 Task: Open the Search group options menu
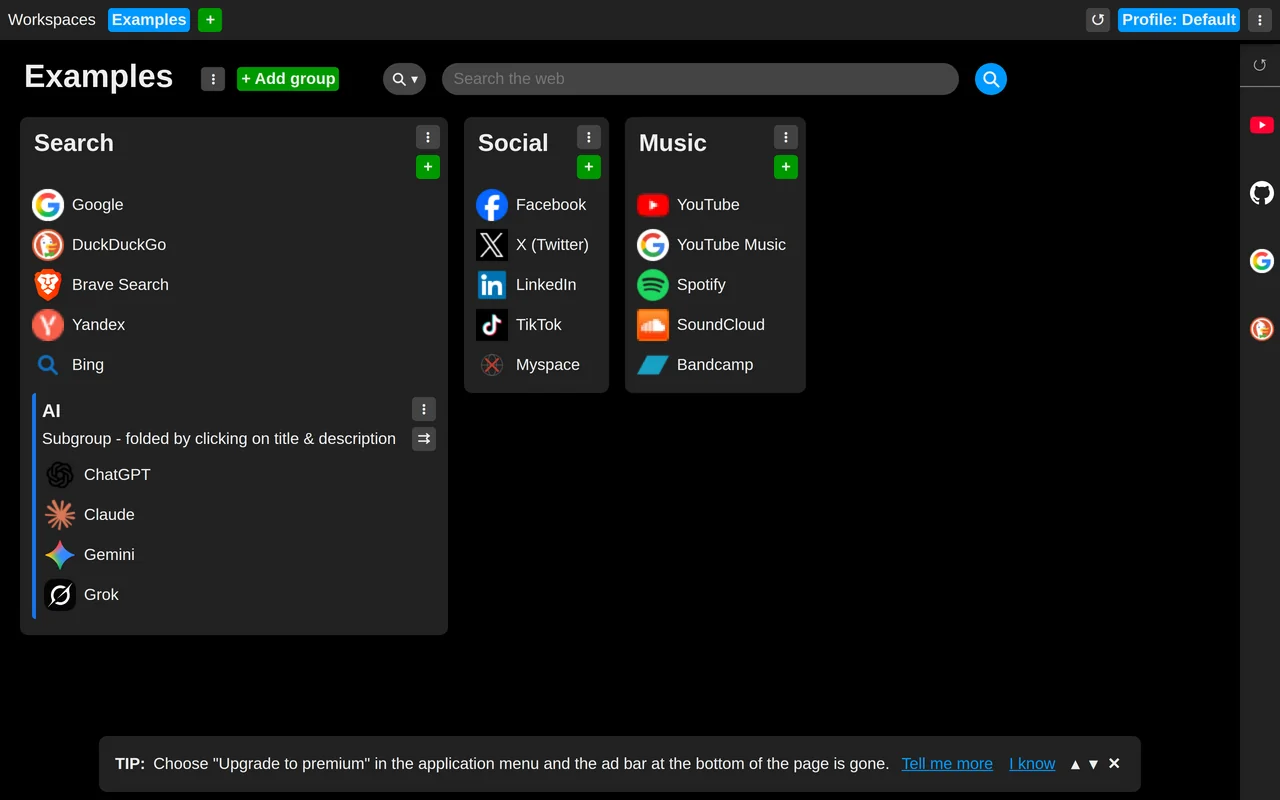(x=428, y=137)
